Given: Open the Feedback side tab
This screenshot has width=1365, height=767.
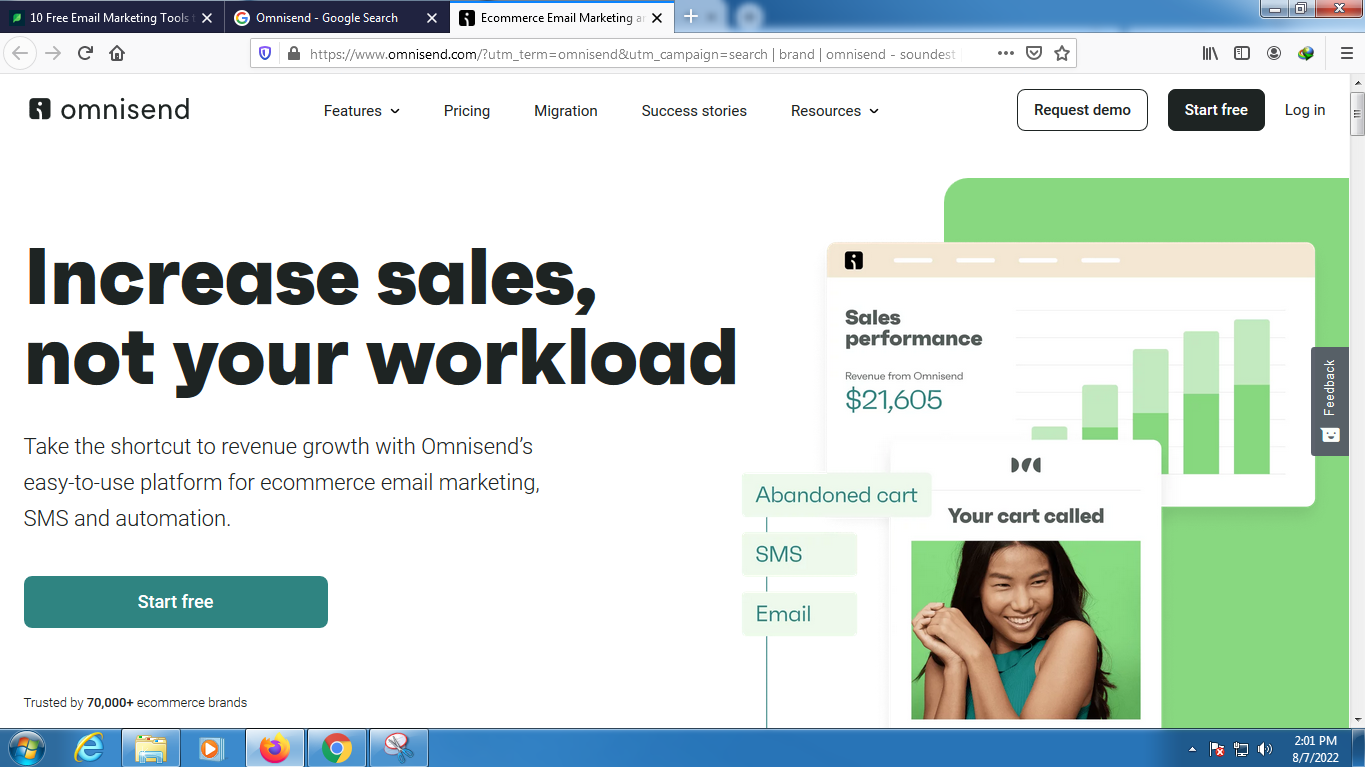Looking at the screenshot, I should coord(1330,401).
